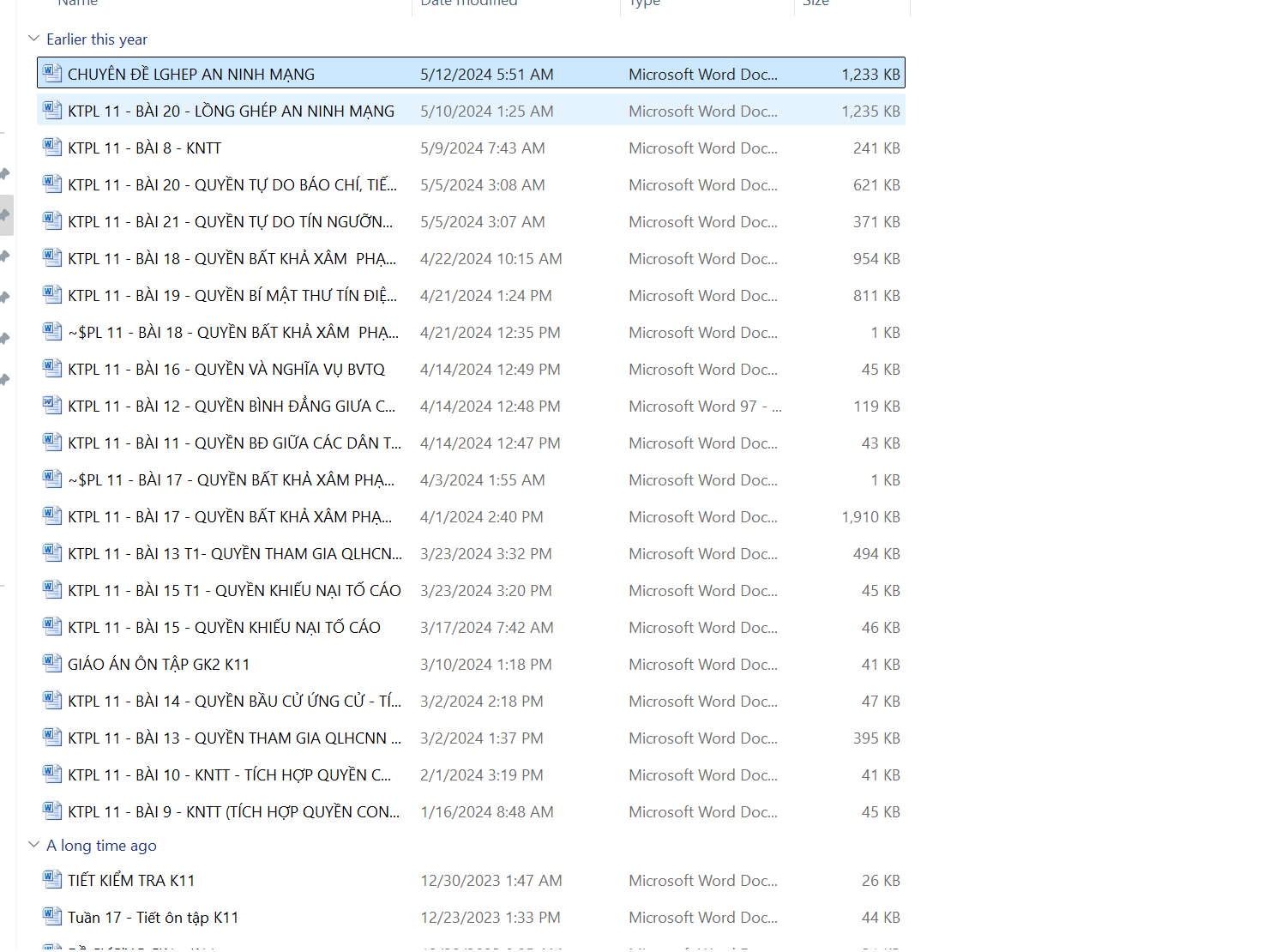Click date 5/12/2024 5:51 AM
Viewport: 1276px width, 952px height.
487,75
